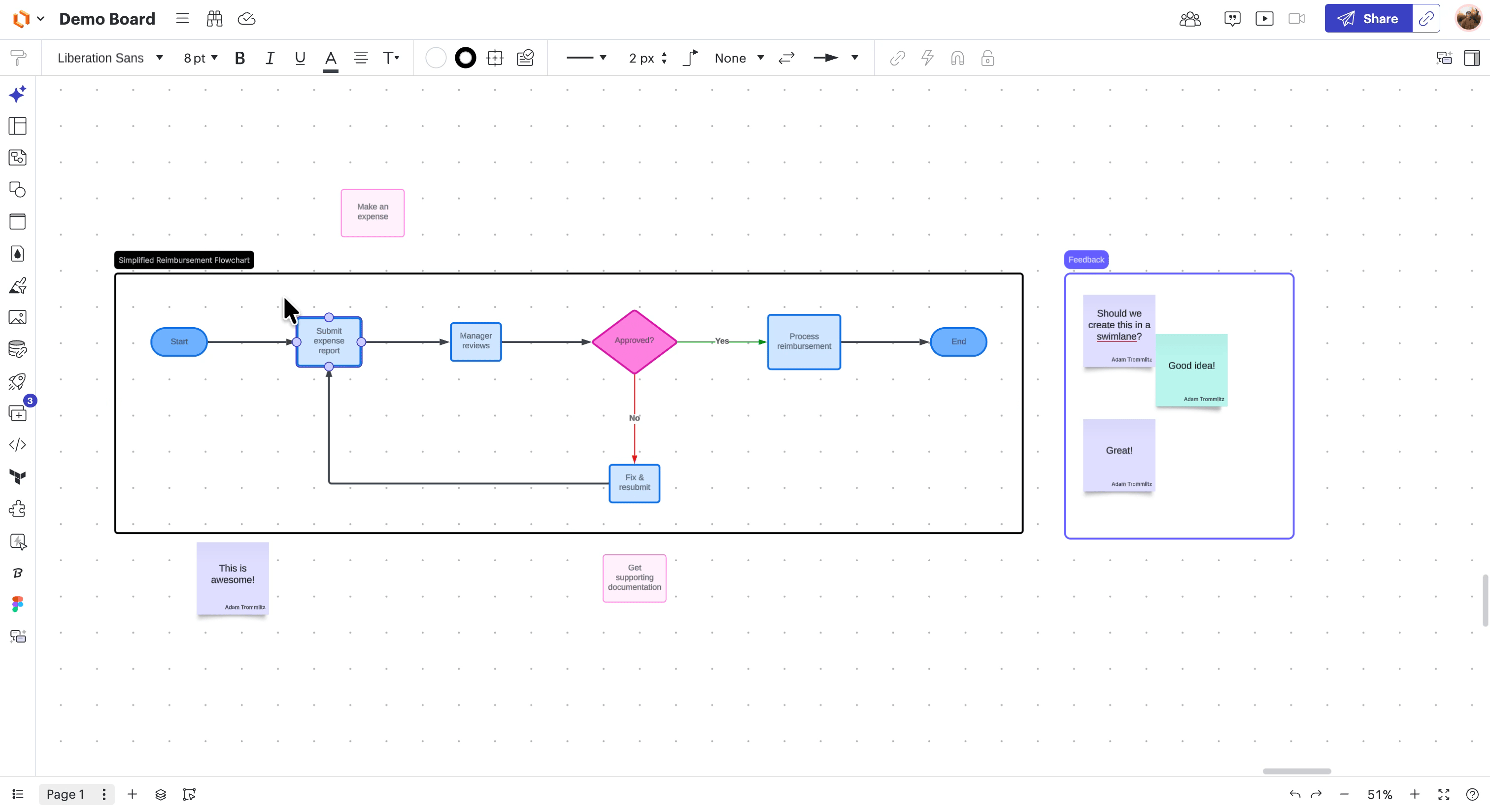
Task: Start presentation mode play icon
Action: tap(1264, 19)
